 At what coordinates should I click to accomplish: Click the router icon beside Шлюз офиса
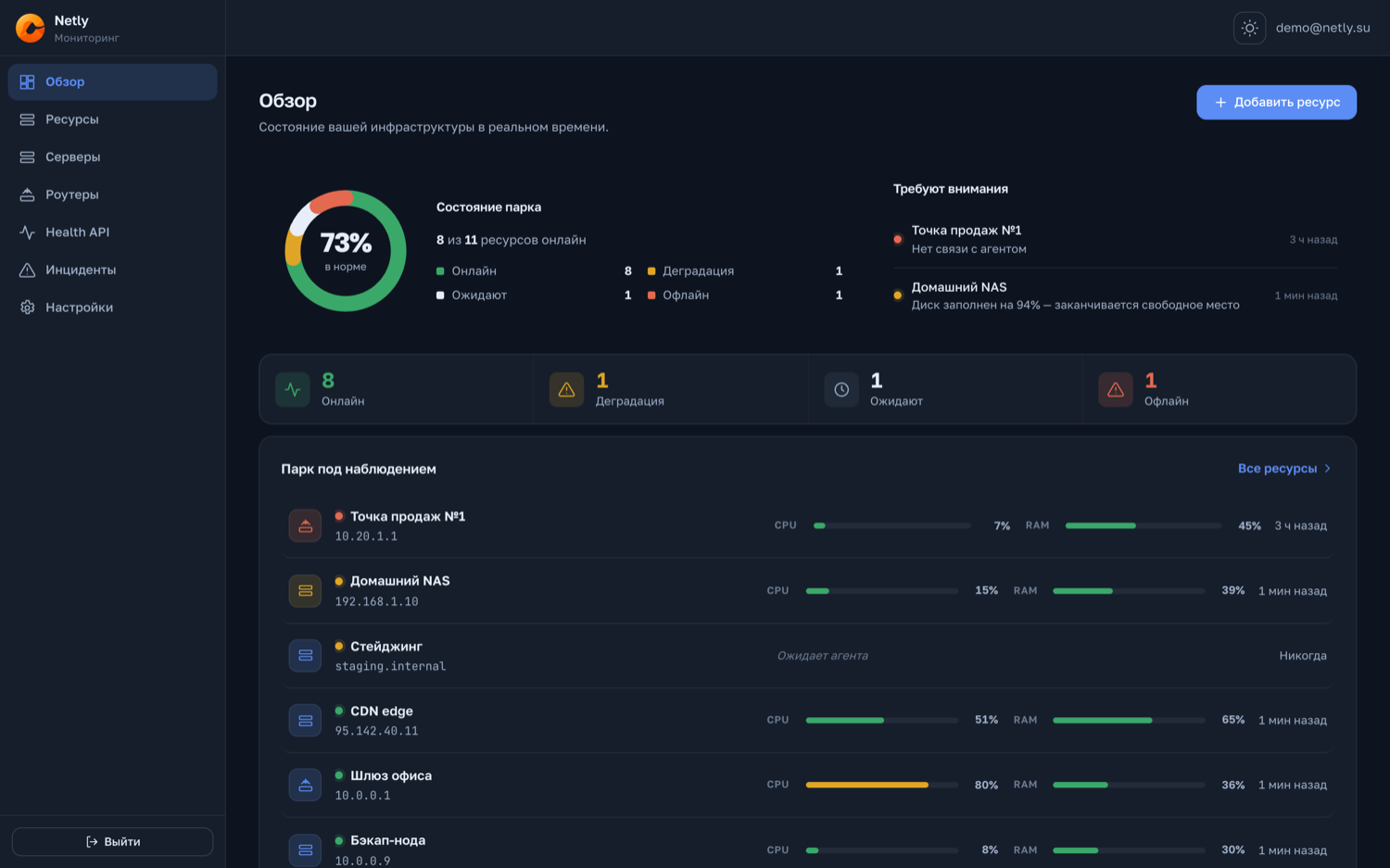[305, 786]
